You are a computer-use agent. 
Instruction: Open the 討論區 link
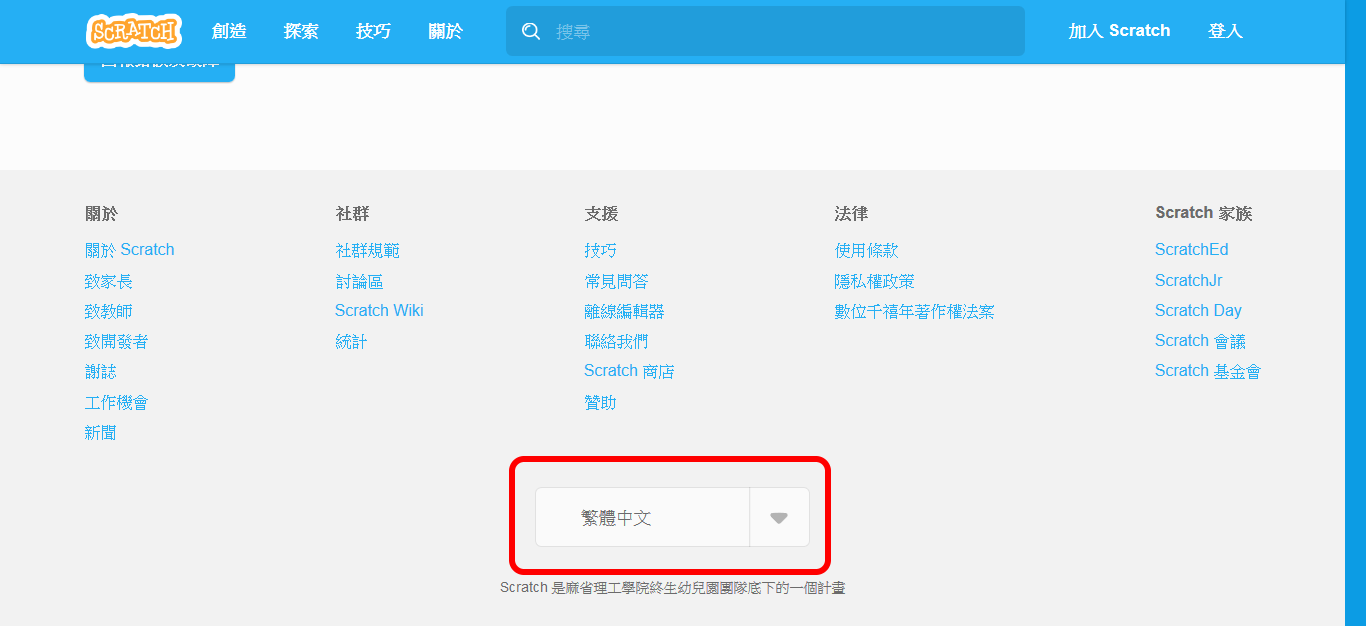point(359,281)
